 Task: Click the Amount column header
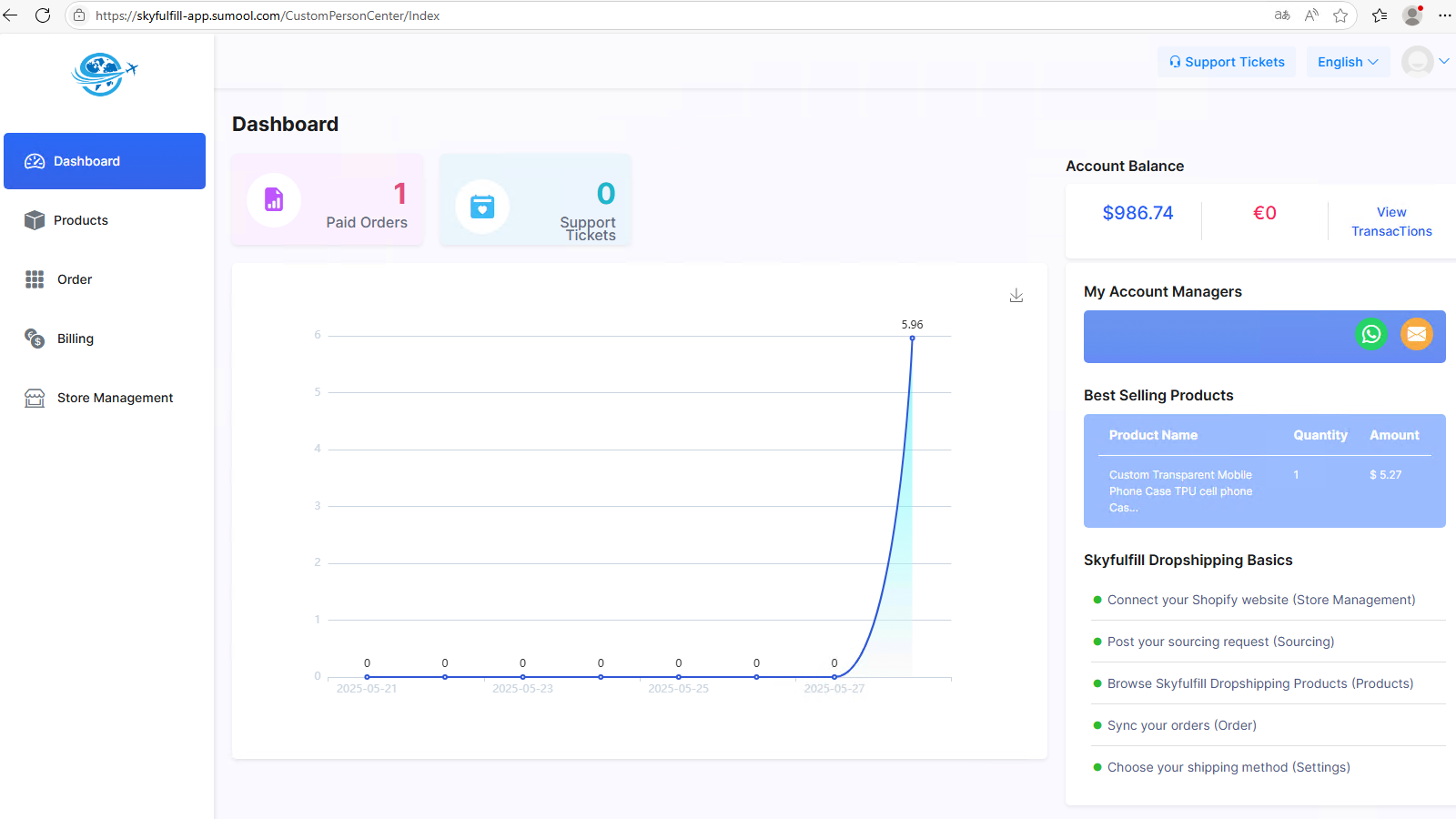[x=1394, y=435]
